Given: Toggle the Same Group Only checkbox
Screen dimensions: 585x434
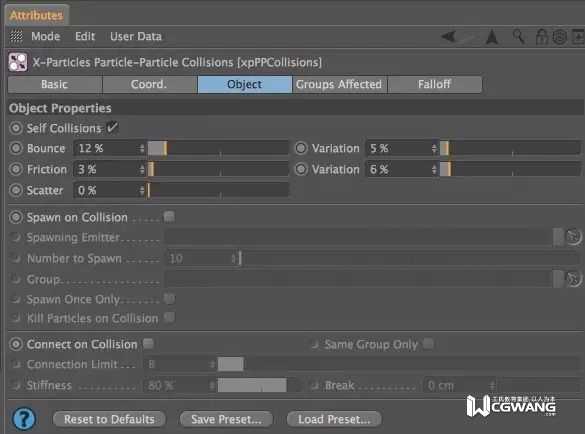Looking at the screenshot, I should tap(428, 343).
